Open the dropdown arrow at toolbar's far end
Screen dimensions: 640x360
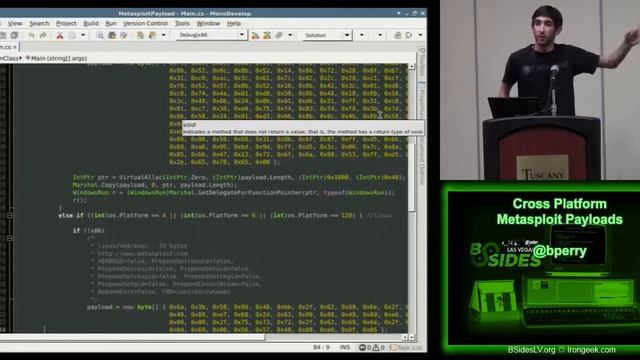point(420,36)
